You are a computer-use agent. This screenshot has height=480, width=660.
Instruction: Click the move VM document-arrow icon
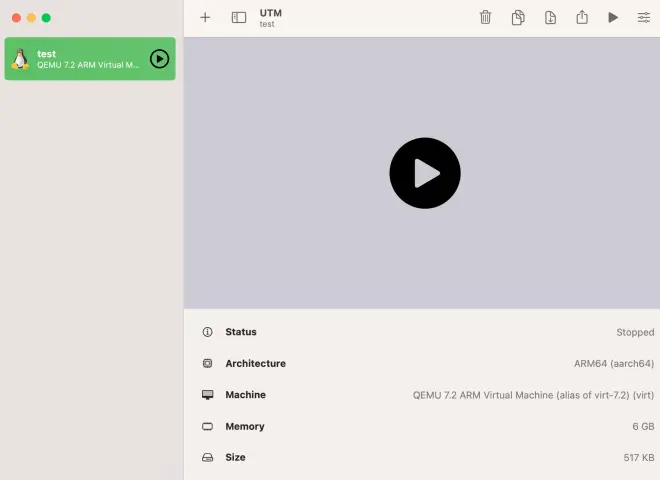(x=550, y=17)
